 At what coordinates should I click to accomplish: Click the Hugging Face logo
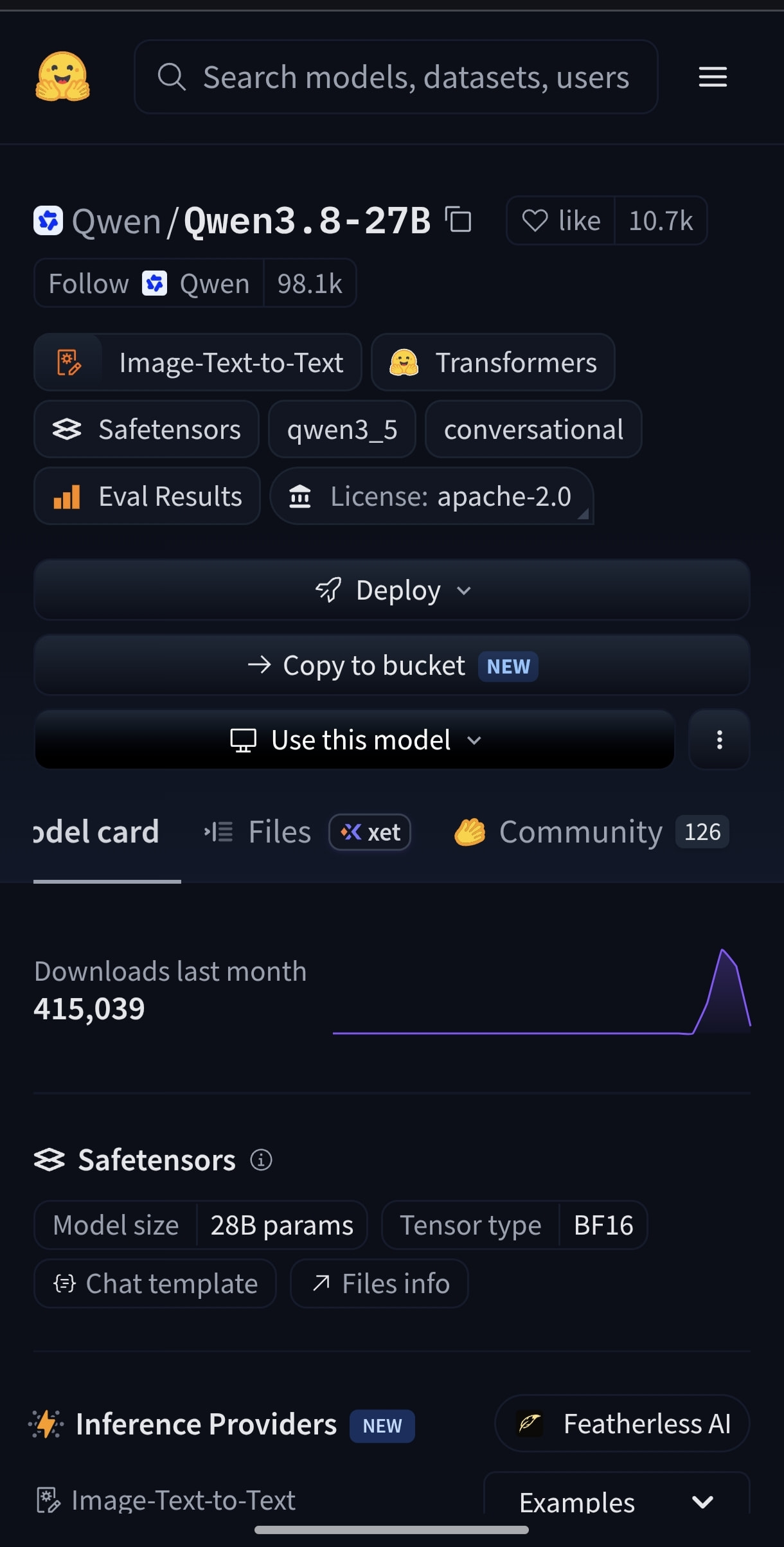coord(62,76)
